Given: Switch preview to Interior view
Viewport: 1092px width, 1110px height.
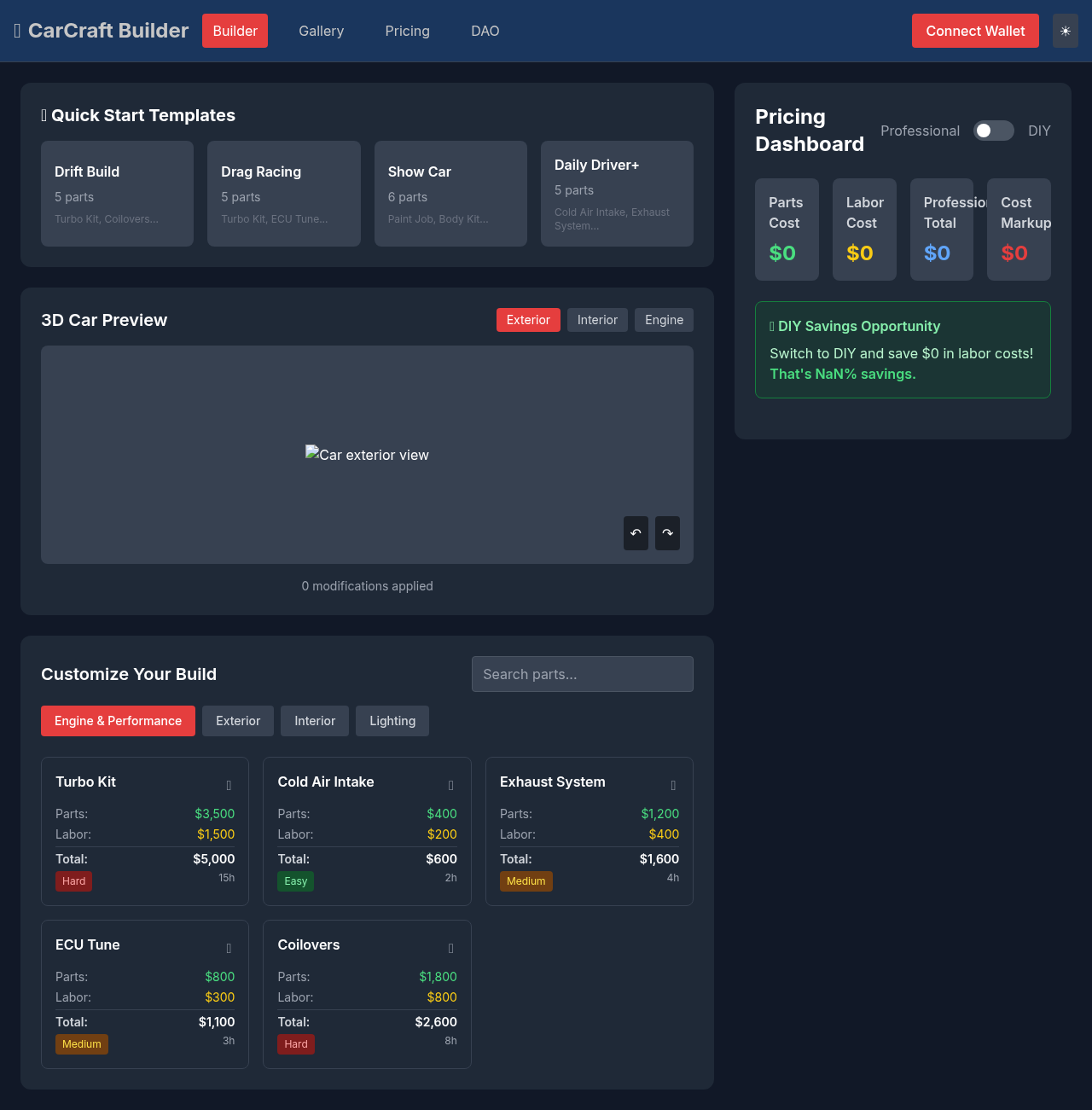Looking at the screenshot, I should (x=597, y=320).
